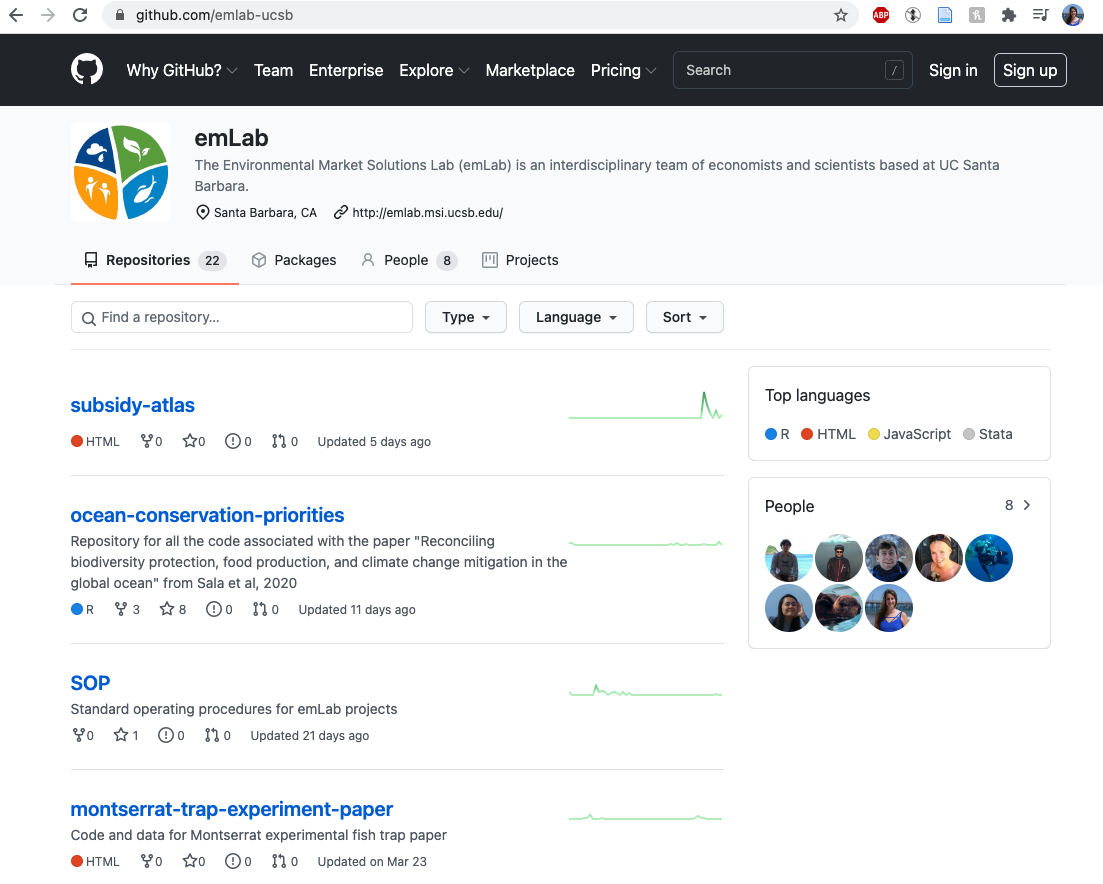The image size is (1103, 884).
Task: Switch to the Repositories tab
Action: [155, 260]
